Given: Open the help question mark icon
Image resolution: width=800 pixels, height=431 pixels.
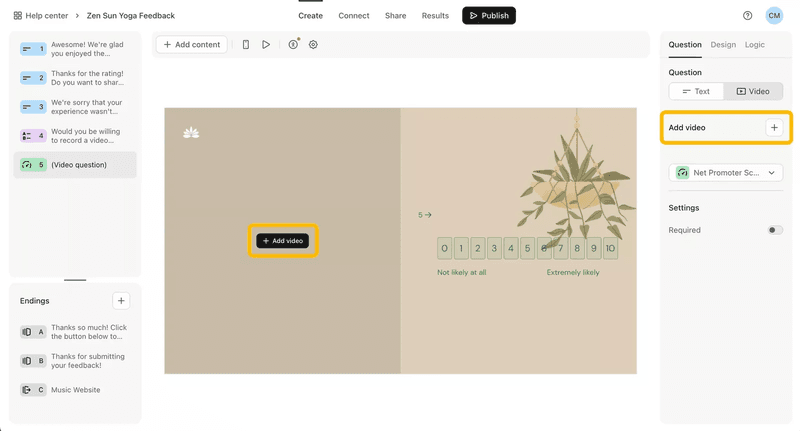Looking at the screenshot, I should 747,16.
